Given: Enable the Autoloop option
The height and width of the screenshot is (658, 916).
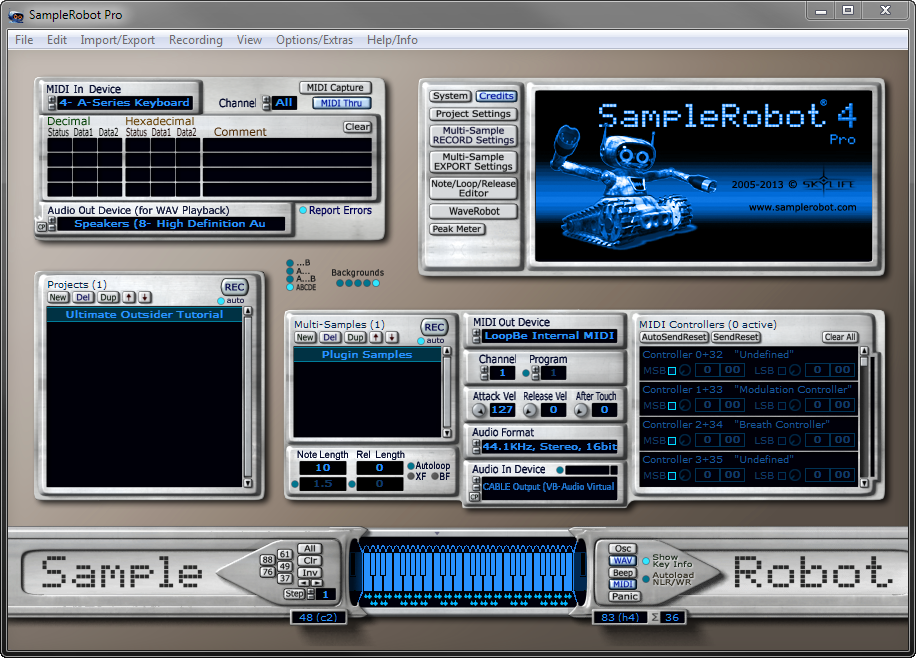Looking at the screenshot, I should pos(411,466).
